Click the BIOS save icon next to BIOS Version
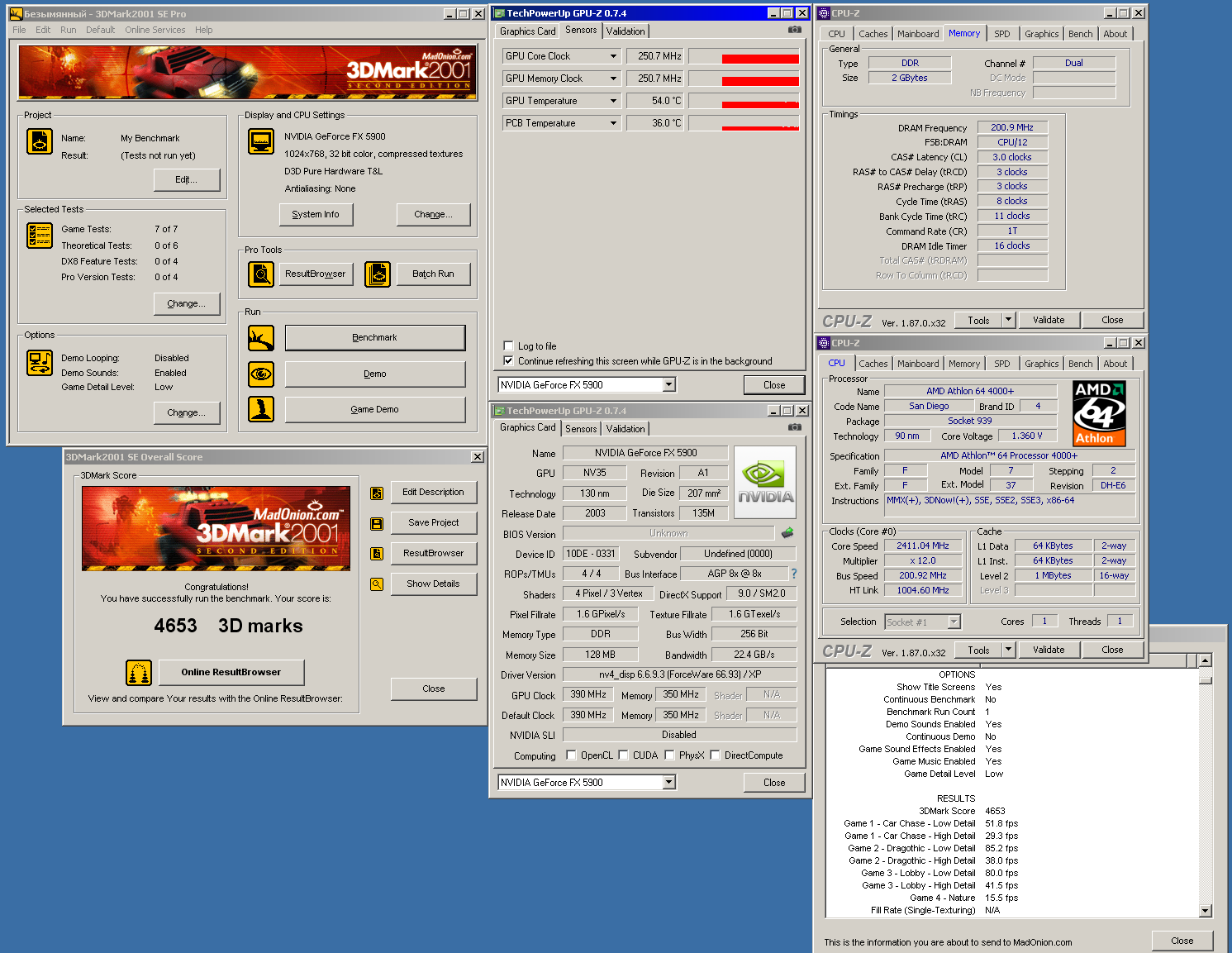Image resolution: width=1232 pixels, height=953 pixels. click(x=787, y=533)
